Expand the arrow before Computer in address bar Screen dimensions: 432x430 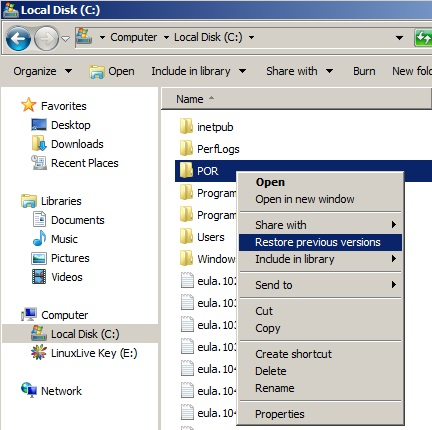tap(102, 37)
